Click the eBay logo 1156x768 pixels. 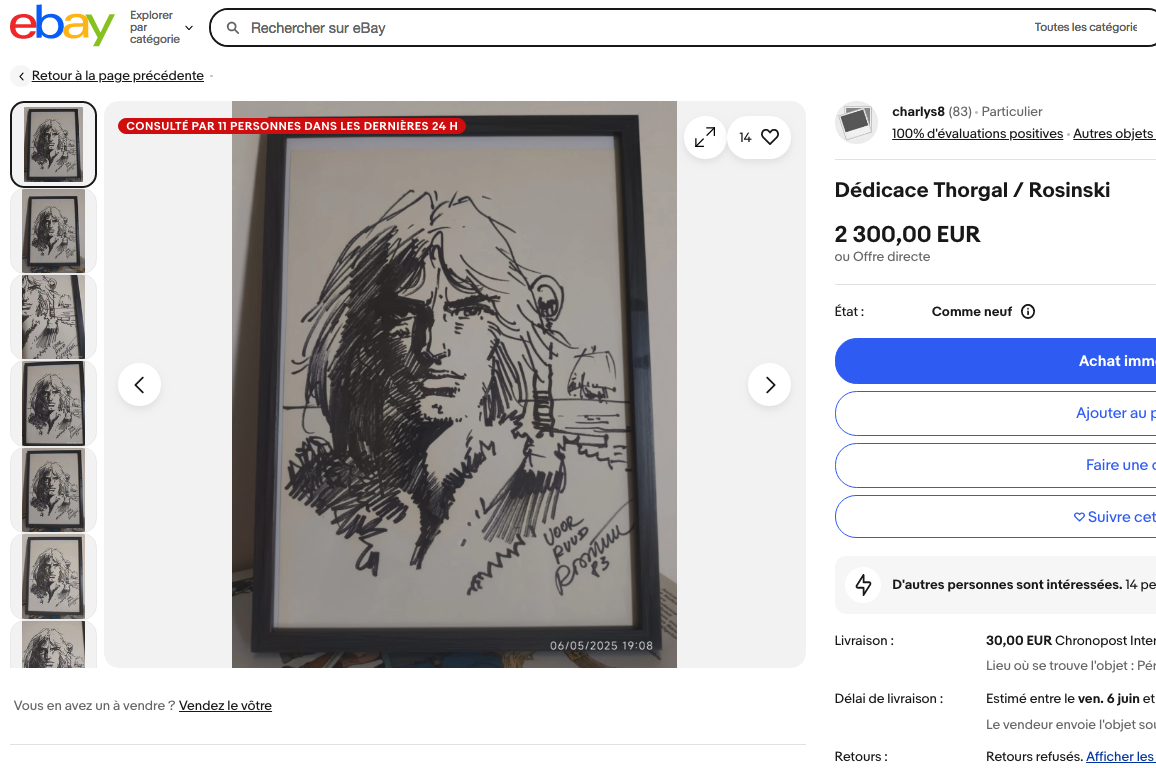click(62, 26)
